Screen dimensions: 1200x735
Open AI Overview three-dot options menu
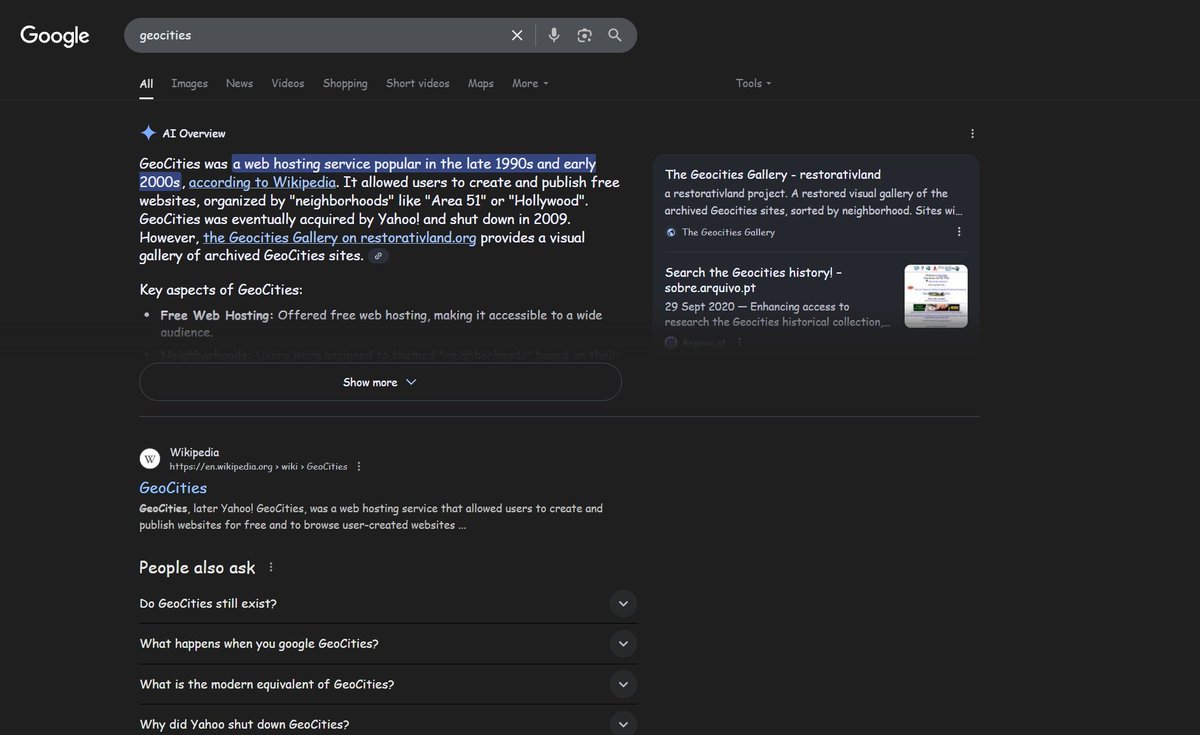[972, 133]
